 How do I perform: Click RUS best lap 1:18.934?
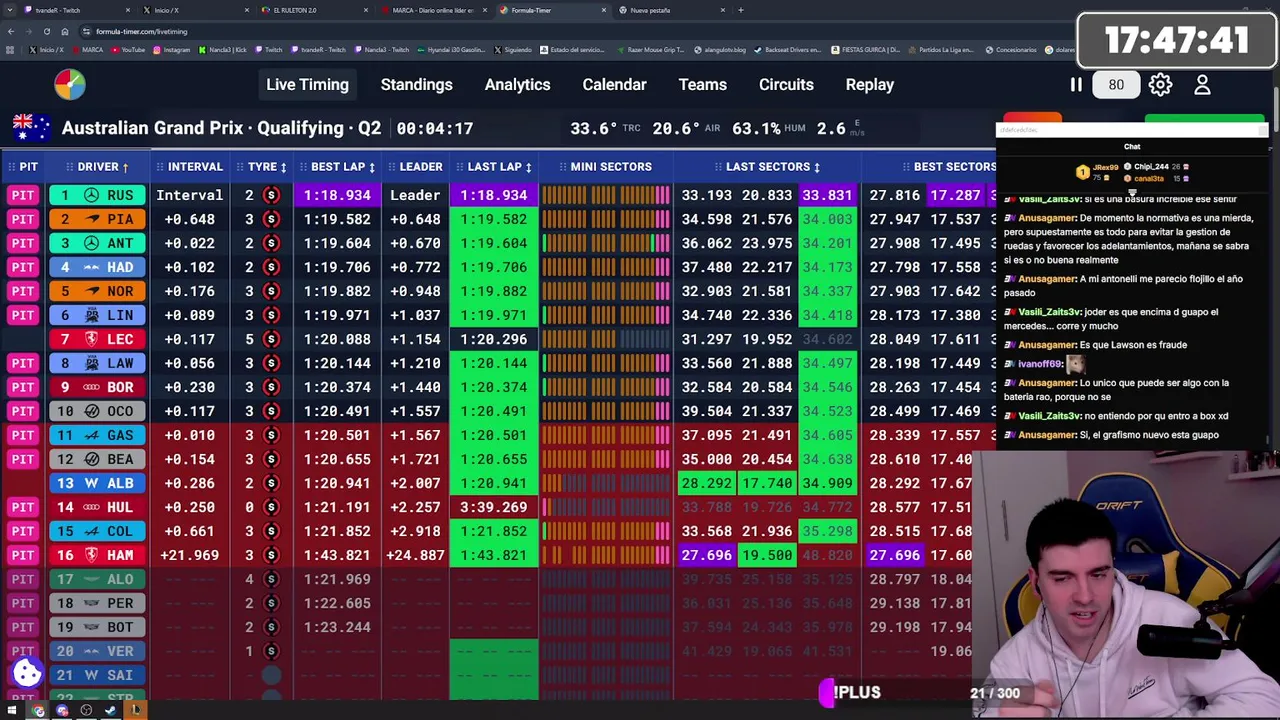(337, 195)
